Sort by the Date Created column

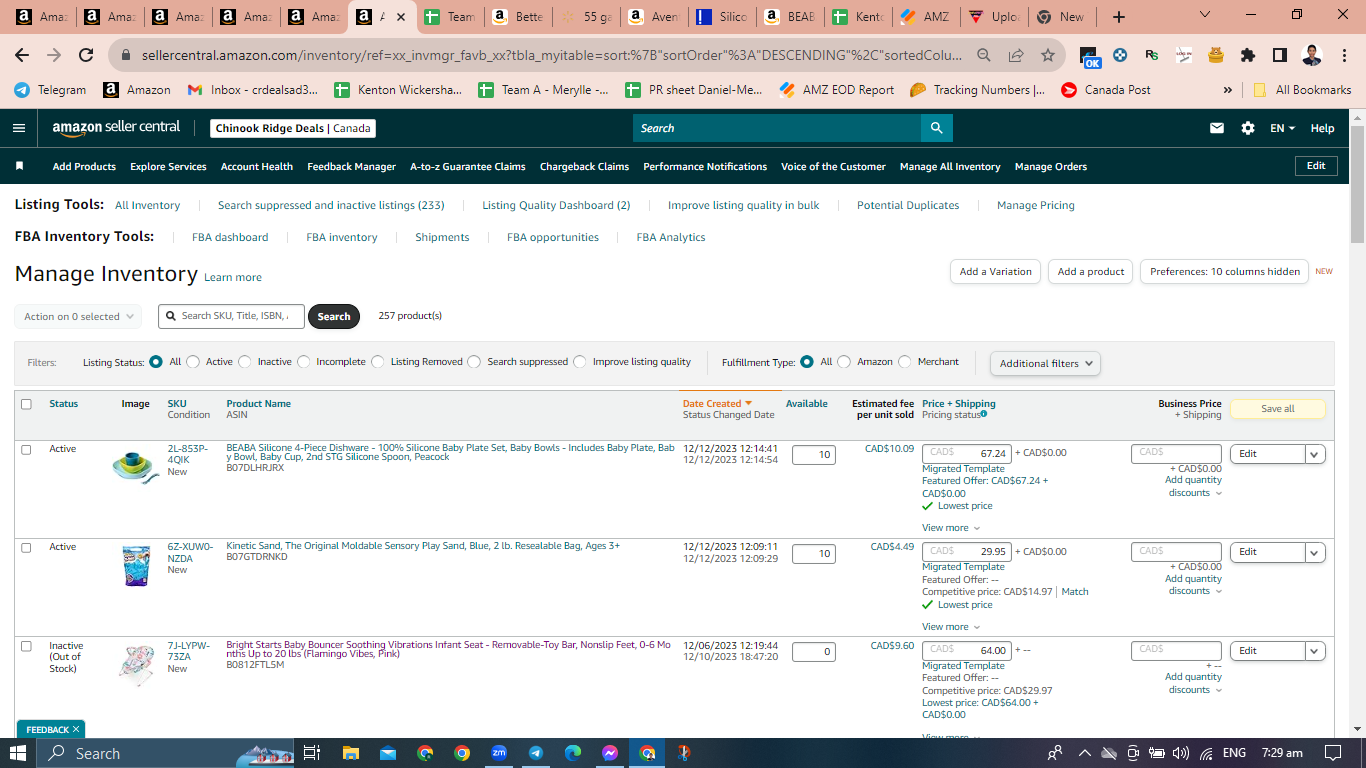(716, 404)
